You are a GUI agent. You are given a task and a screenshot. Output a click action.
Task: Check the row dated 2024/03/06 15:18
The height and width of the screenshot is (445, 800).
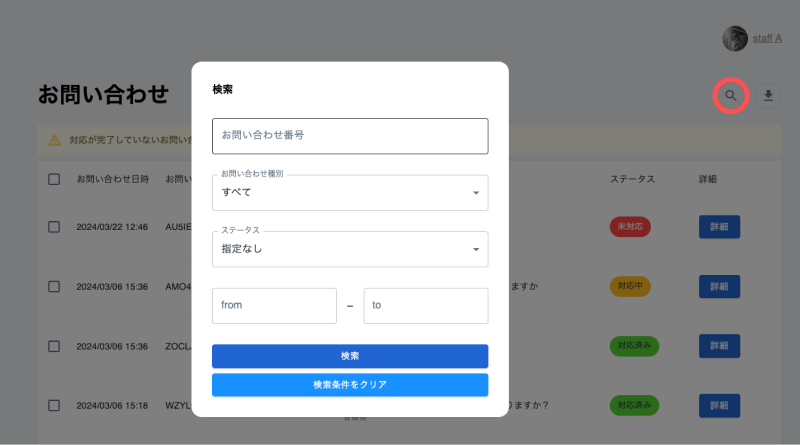(54, 405)
